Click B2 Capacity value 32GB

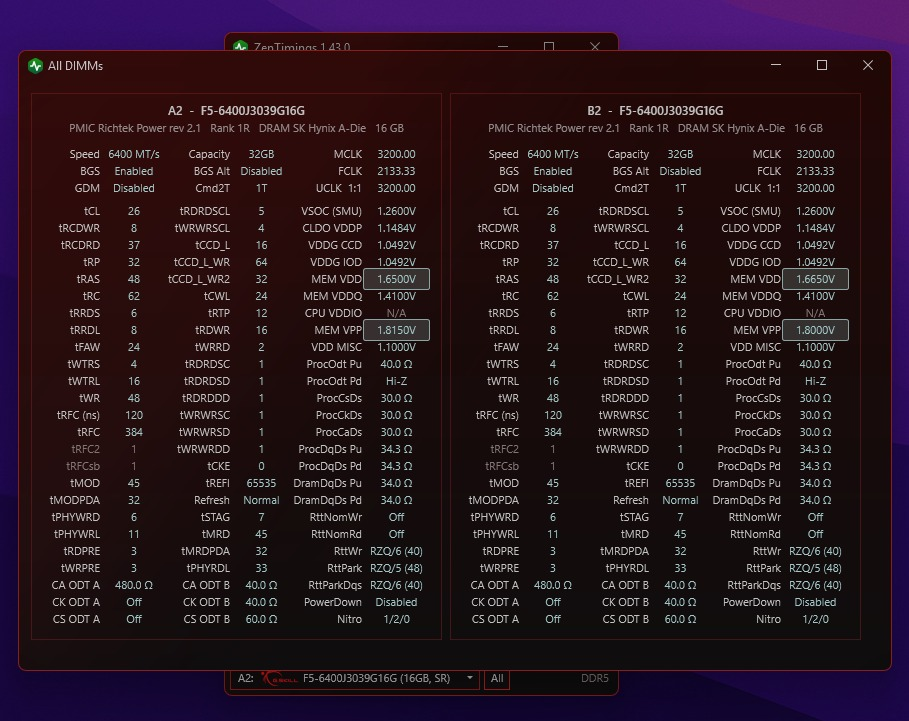680,154
